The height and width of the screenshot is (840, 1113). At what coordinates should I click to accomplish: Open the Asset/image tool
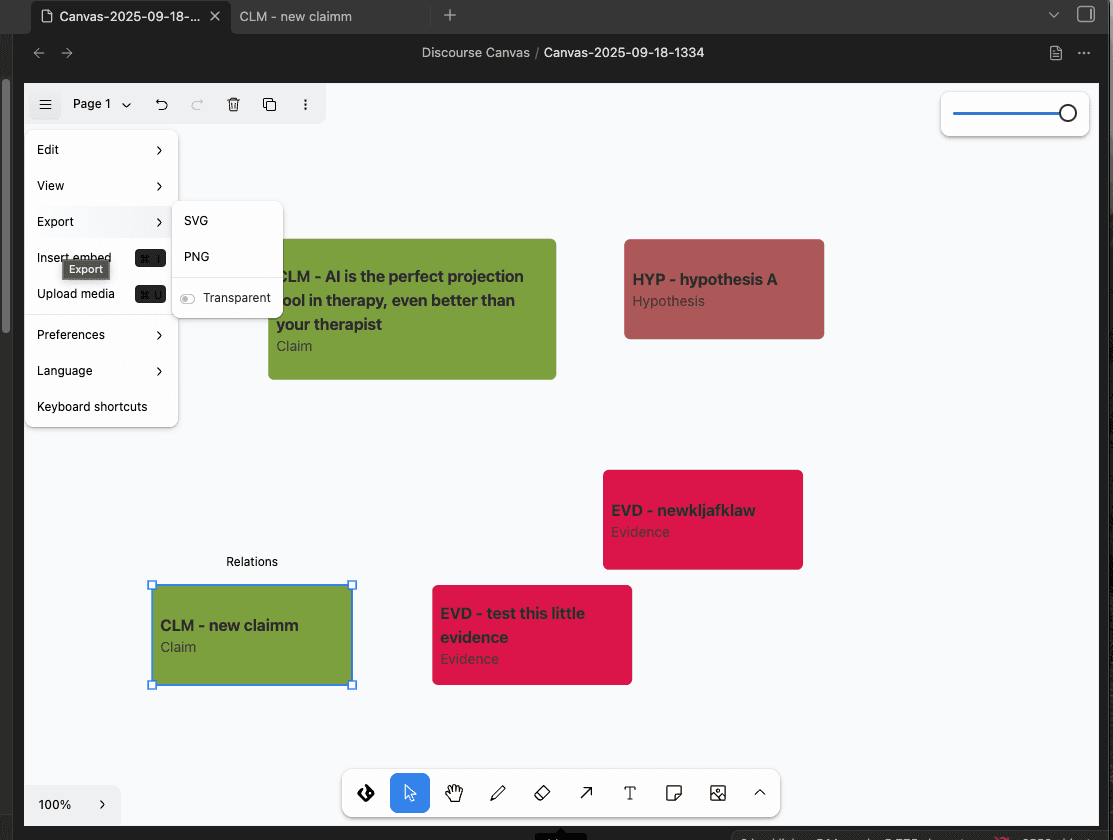pos(718,792)
